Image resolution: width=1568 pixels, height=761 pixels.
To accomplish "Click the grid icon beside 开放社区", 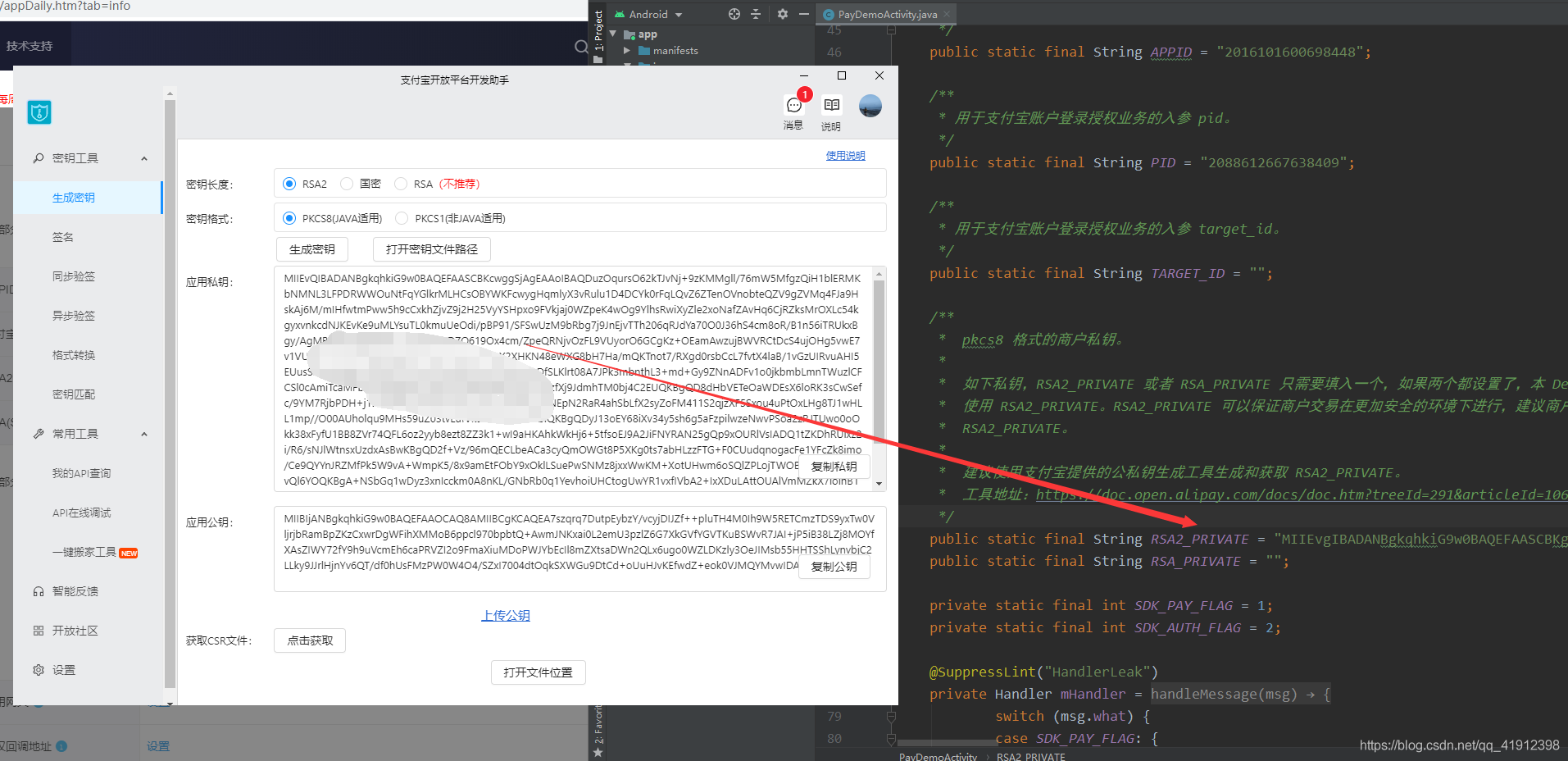I will 39,631.
